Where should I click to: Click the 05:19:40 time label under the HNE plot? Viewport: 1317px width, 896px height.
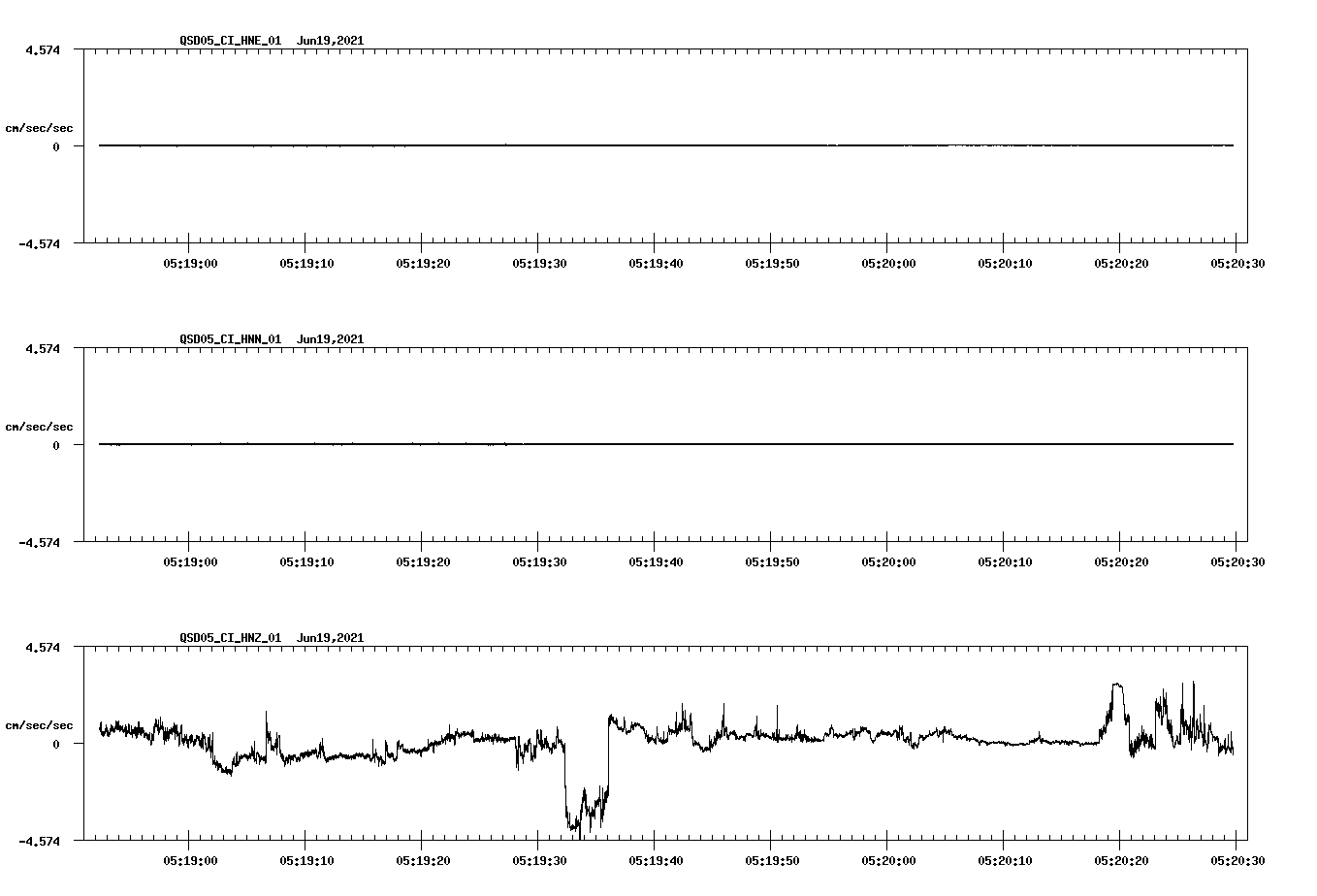click(x=656, y=264)
